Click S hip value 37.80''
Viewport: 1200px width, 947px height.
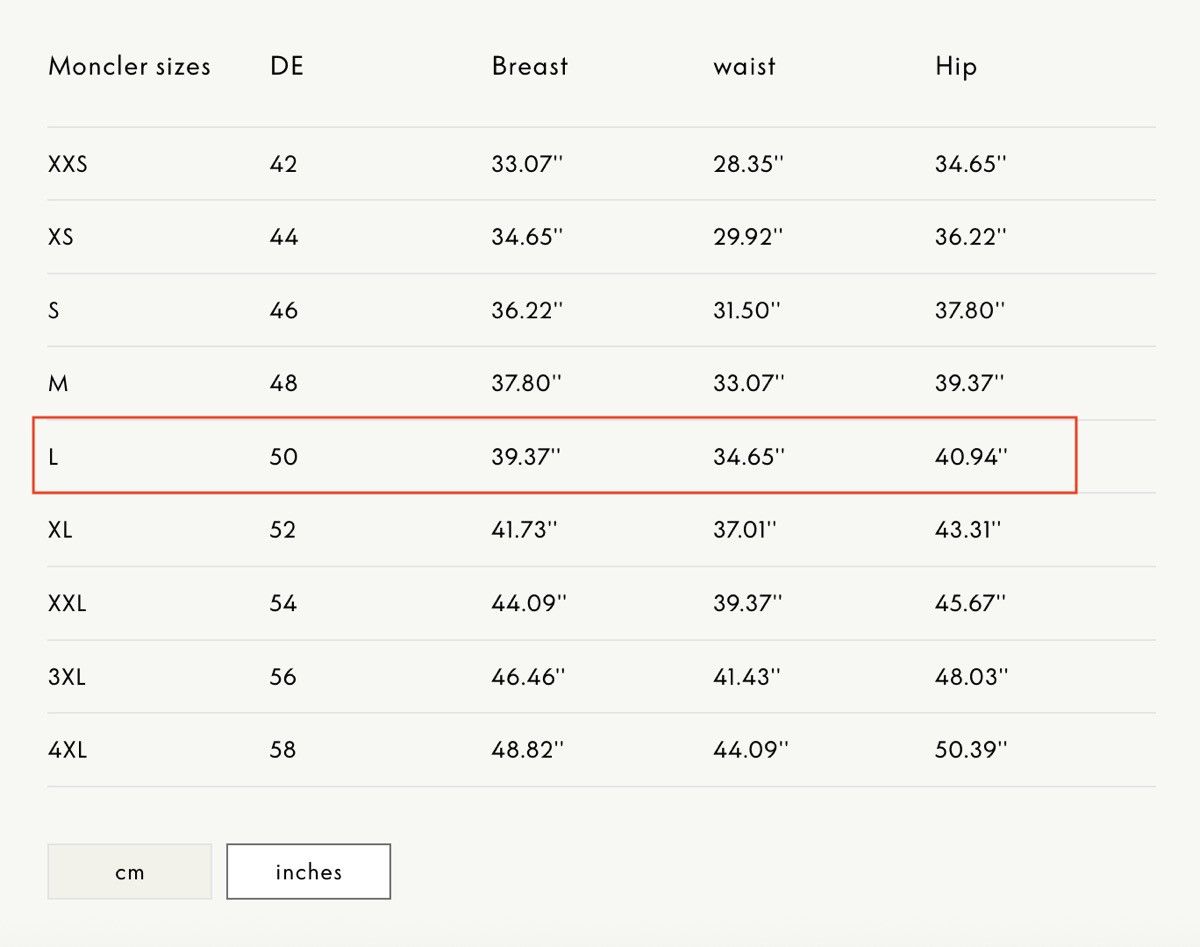(x=970, y=310)
